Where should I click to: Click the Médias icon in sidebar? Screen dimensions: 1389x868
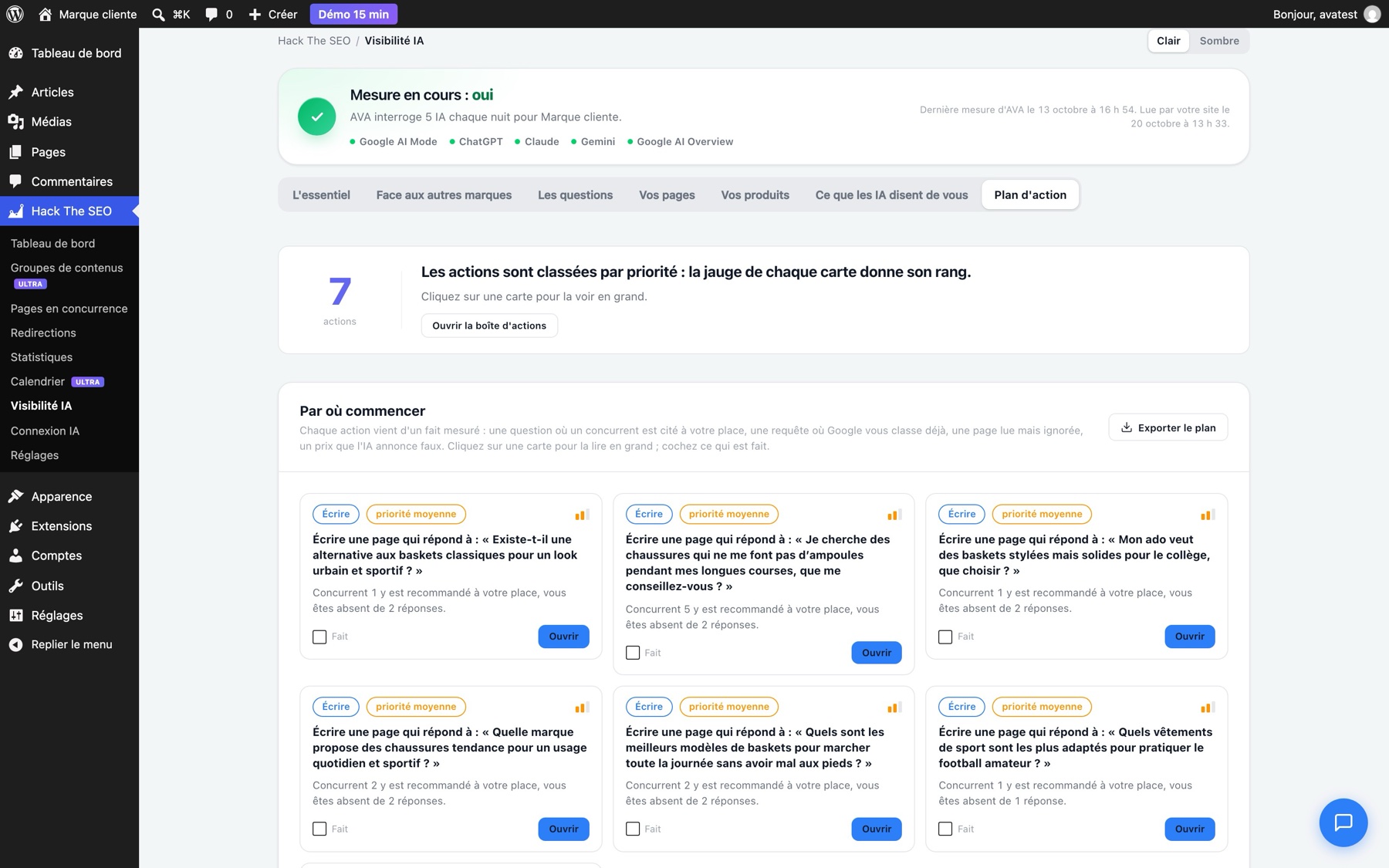click(15, 122)
